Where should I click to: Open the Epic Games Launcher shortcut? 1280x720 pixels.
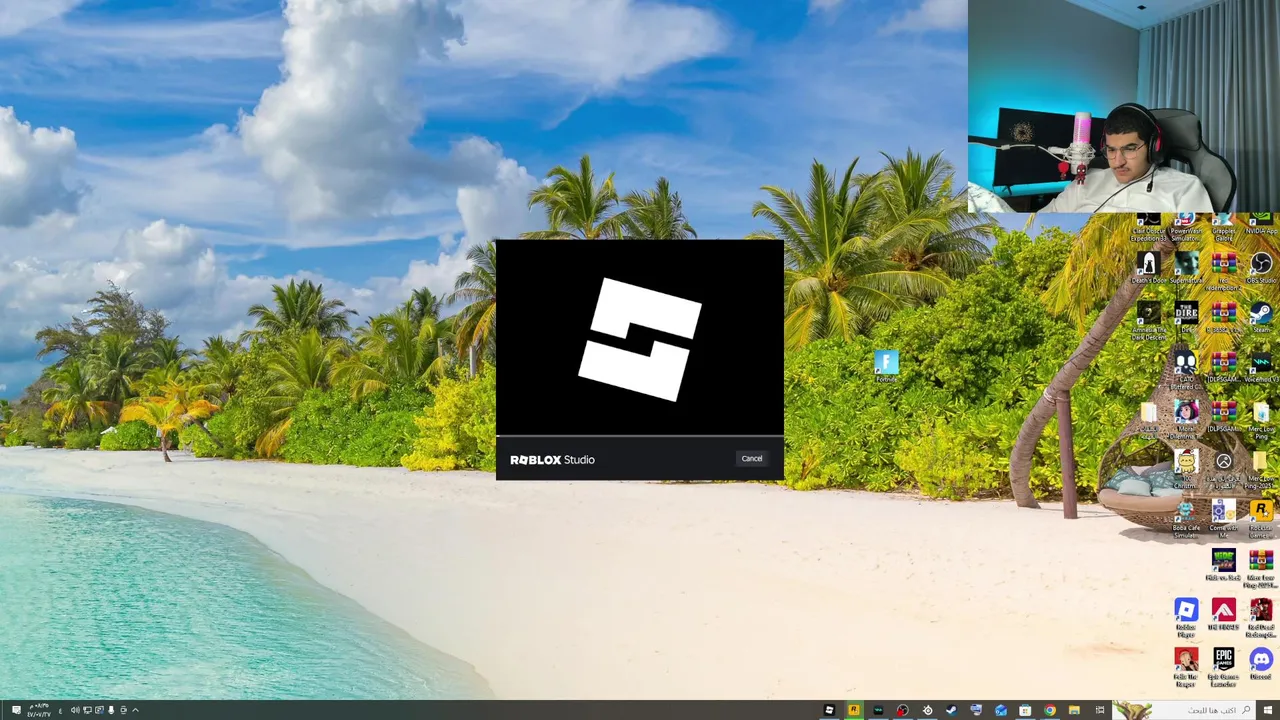1223,667
